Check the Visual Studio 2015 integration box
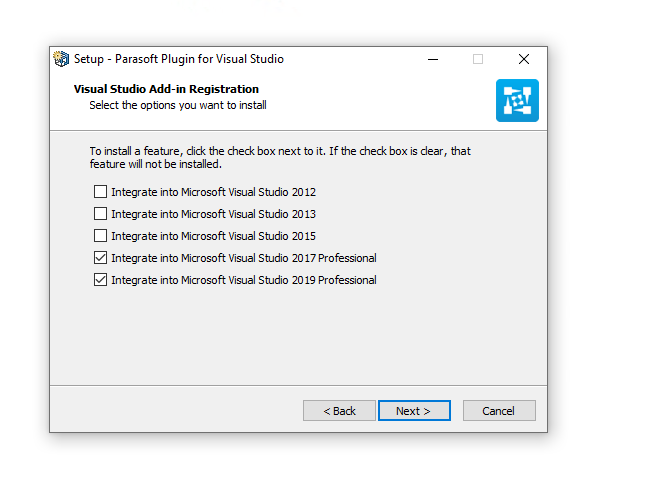 [x=100, y=236]
